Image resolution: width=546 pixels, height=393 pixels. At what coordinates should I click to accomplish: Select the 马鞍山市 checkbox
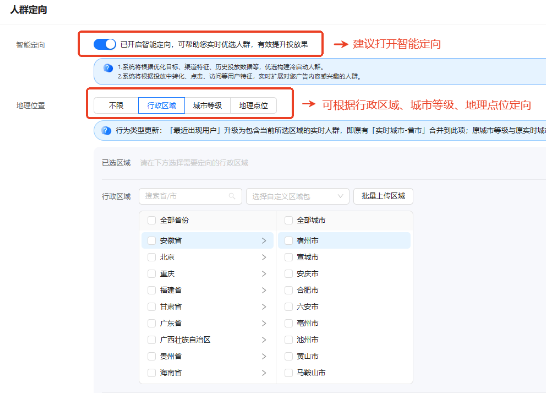288,373
